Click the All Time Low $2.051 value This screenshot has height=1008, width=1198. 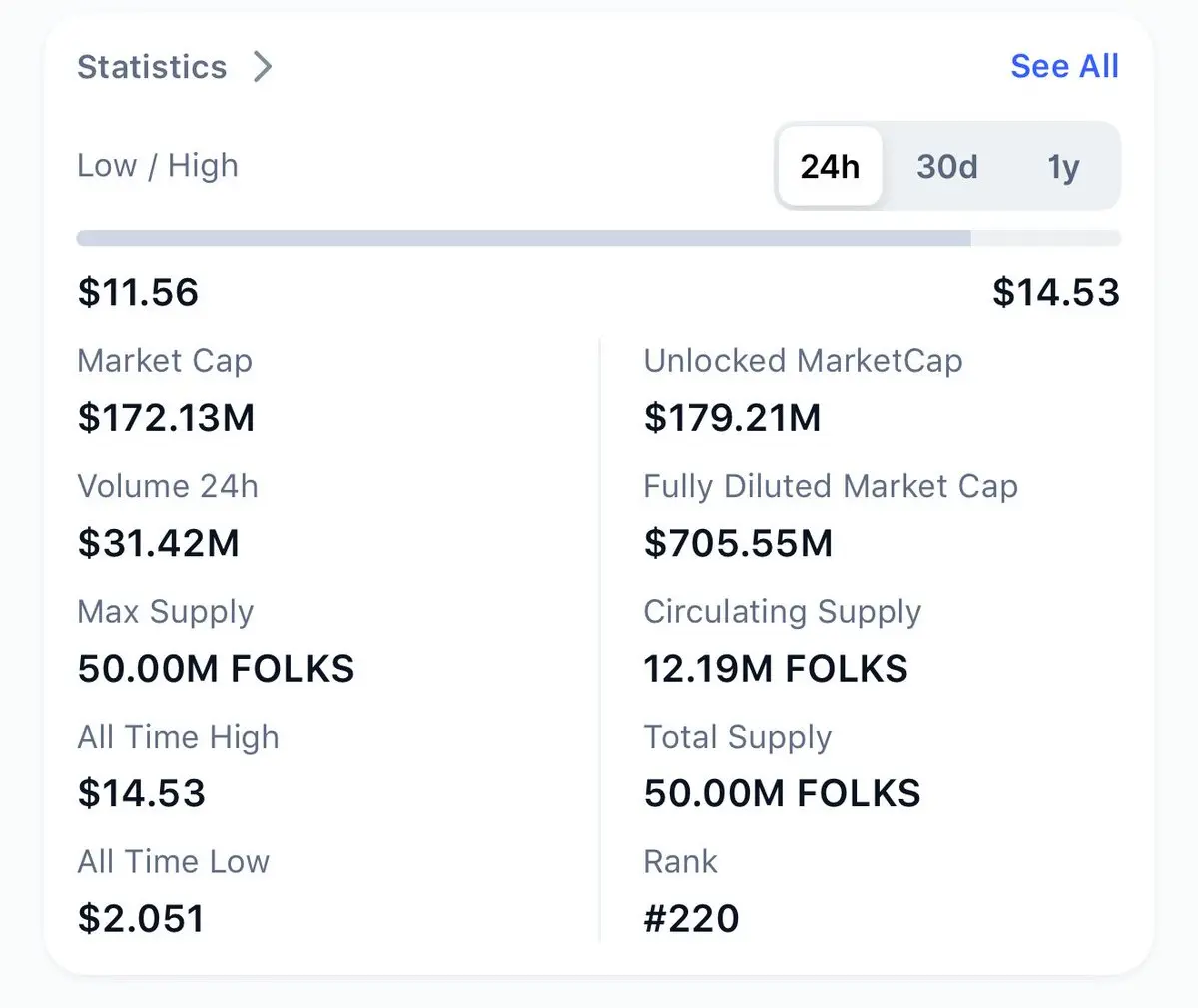pos(141,918)
